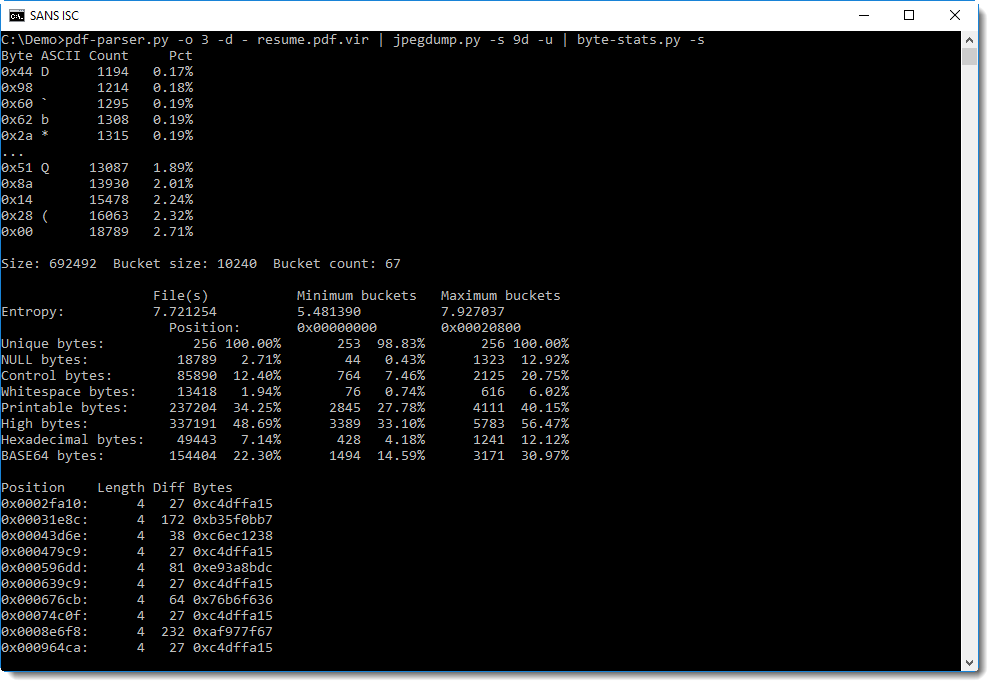Select count value 1214 for byte 0x98

coord(113,87)
